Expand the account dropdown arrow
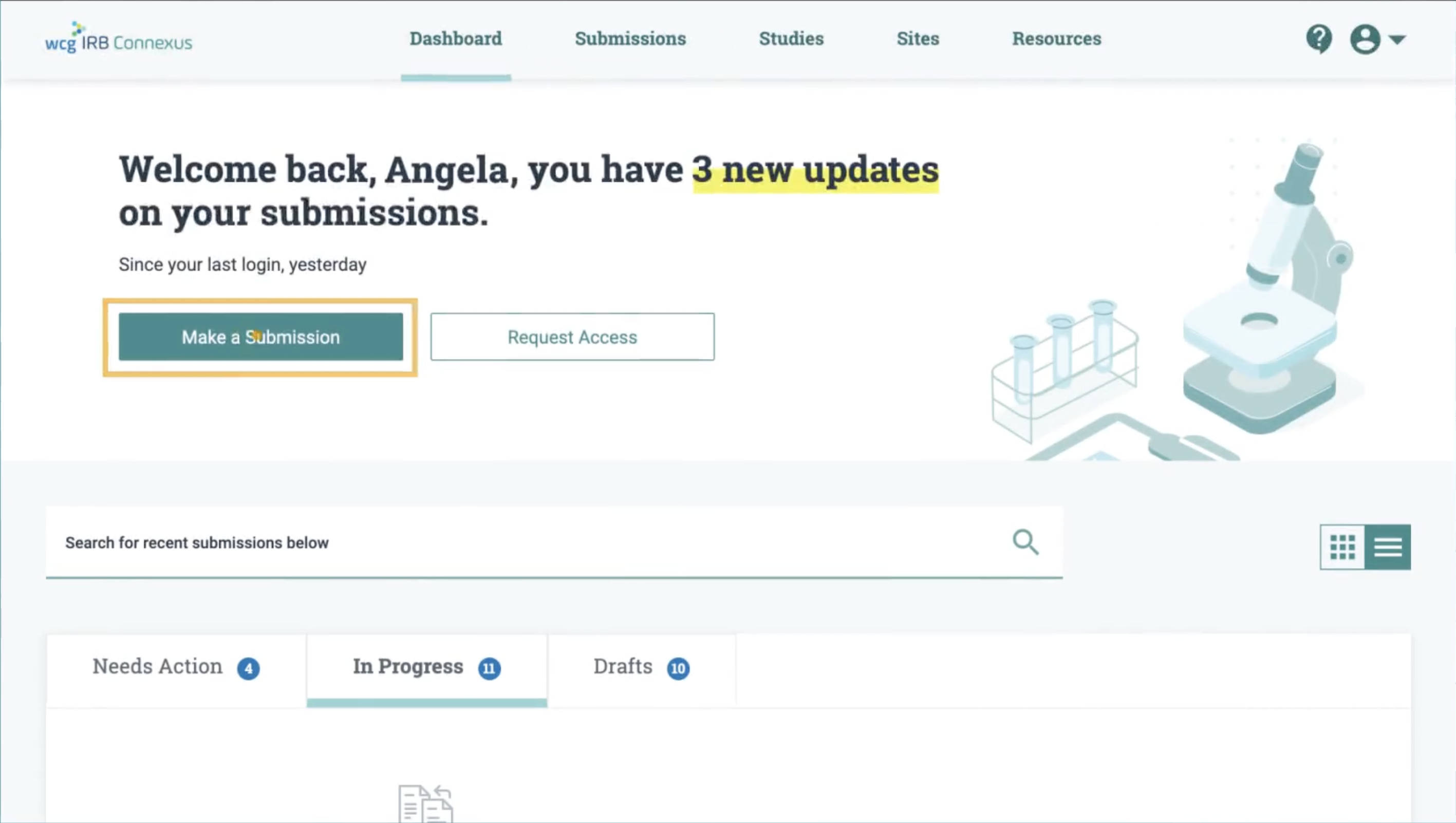Viewport: 1456px width, 823px height. click(x=1397, y=40)
